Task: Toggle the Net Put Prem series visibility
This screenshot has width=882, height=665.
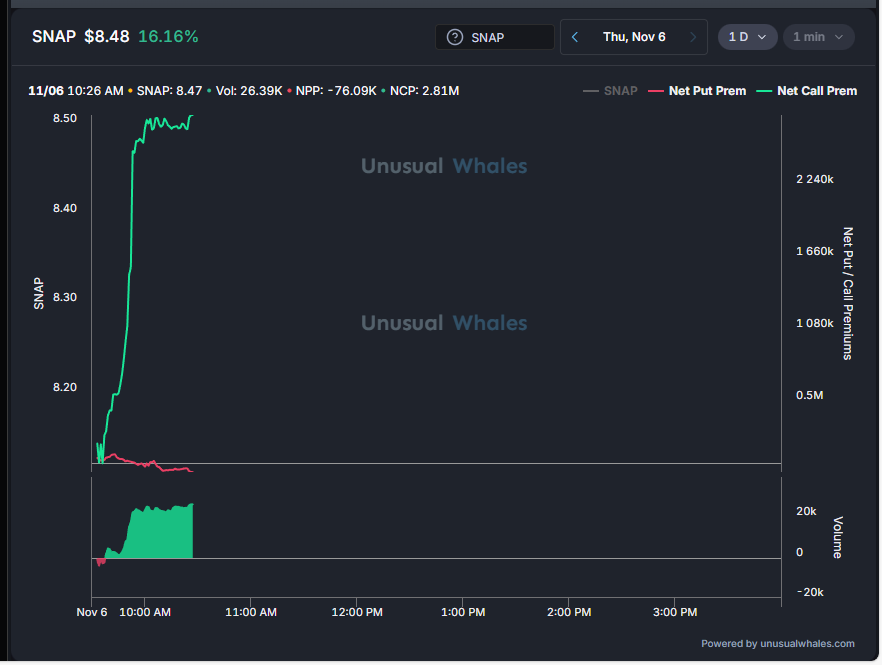Action: point(707,90)
